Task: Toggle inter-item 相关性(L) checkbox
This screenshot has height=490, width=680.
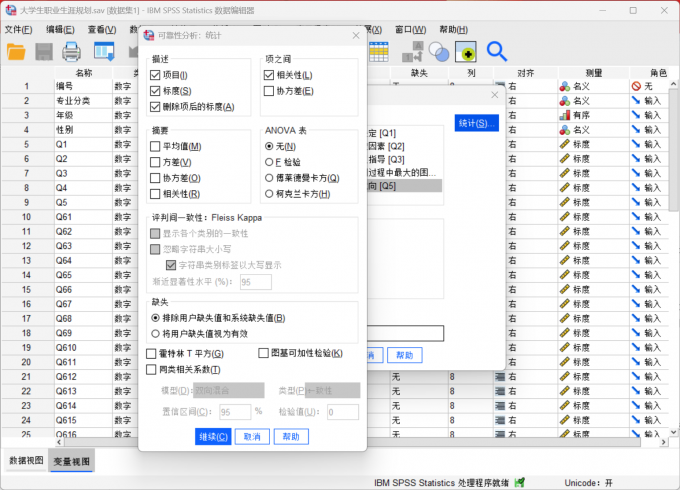Action: (269, 75)
